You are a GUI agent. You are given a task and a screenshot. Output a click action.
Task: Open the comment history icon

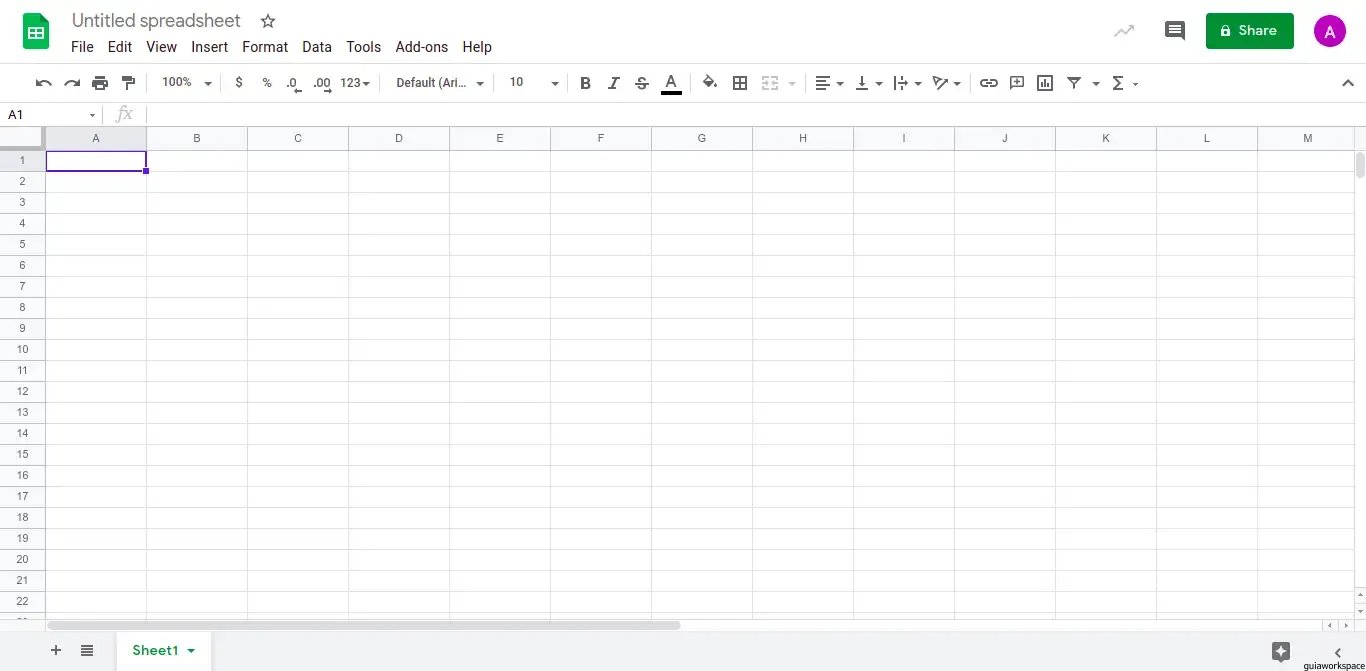tap(1175, 31)
